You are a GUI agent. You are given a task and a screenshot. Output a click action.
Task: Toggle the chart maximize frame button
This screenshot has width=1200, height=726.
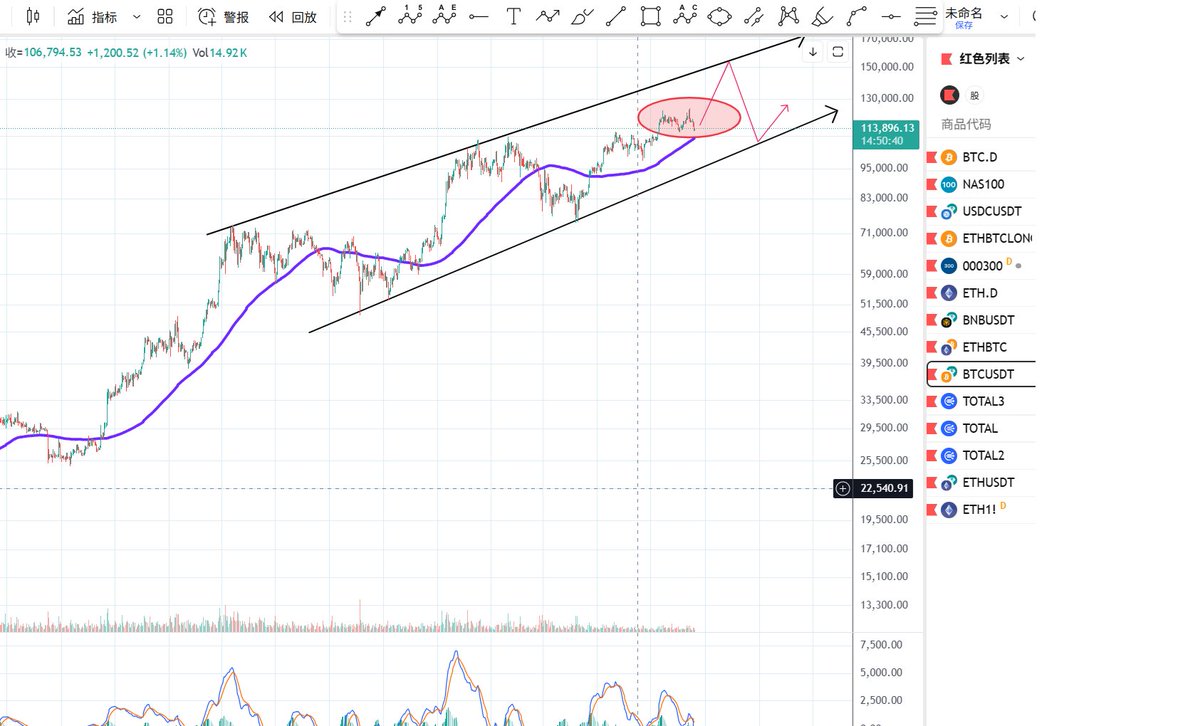(837, 51)
